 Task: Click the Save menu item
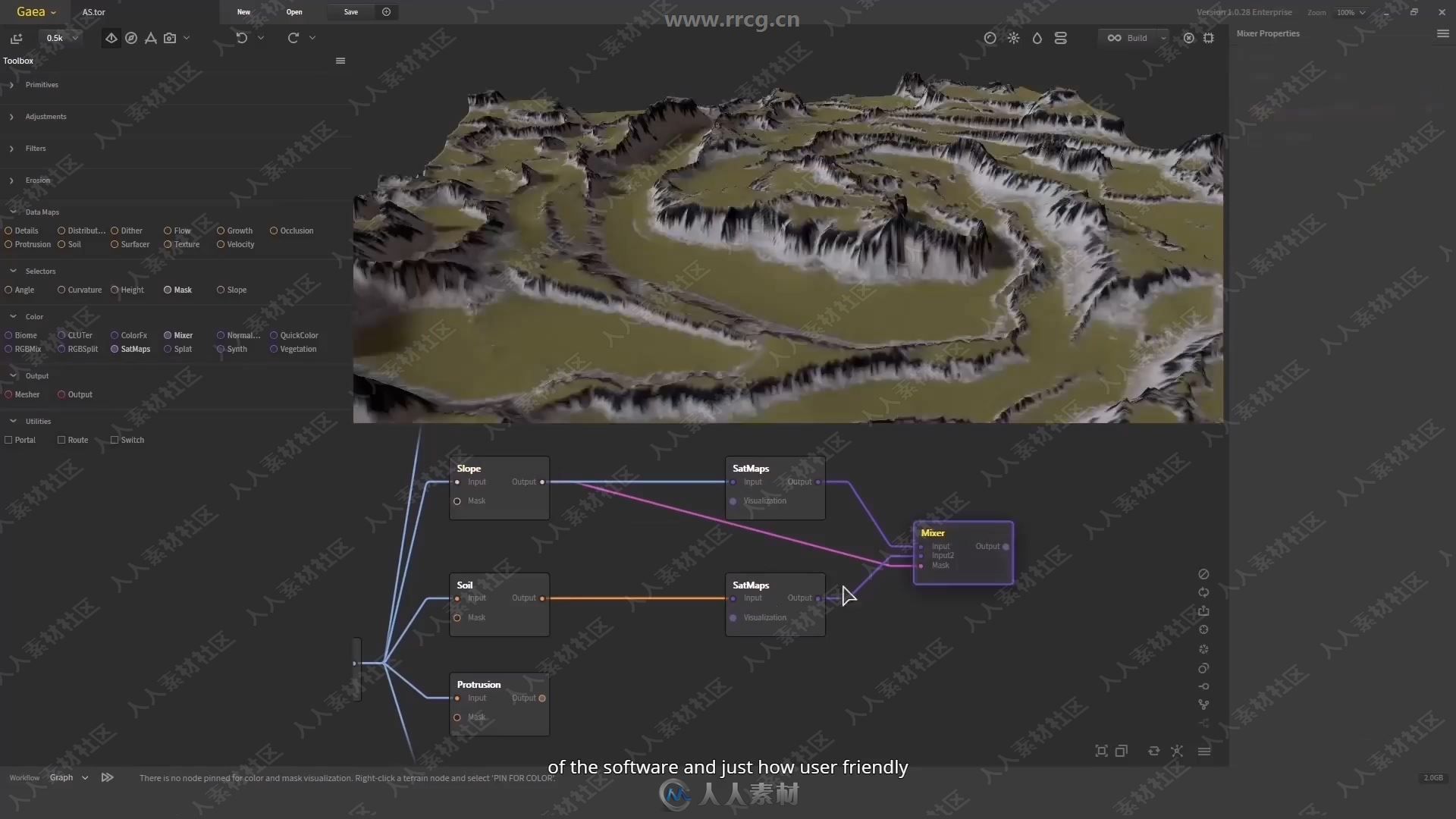click(x=351, y=12)
